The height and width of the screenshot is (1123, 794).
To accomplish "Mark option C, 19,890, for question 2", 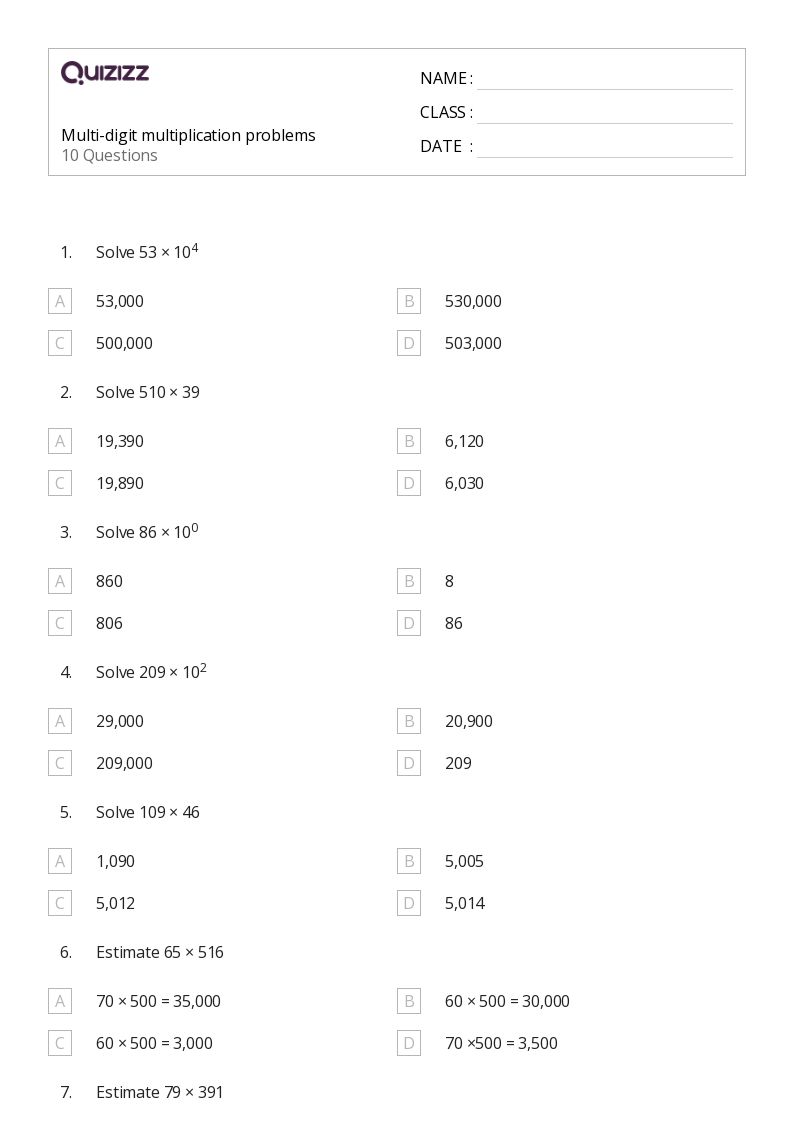I will 60,483.
